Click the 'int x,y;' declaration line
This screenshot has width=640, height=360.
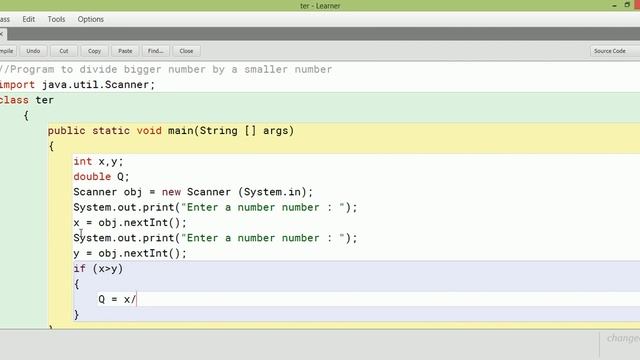[98, 162]
